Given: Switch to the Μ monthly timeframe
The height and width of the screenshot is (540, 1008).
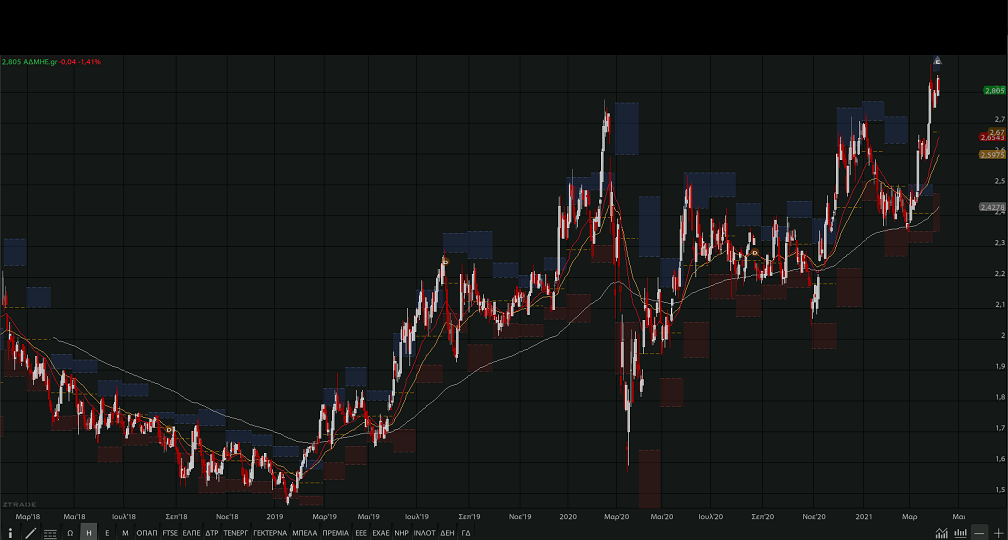Looking at the screenshot, I should [125, 533].
